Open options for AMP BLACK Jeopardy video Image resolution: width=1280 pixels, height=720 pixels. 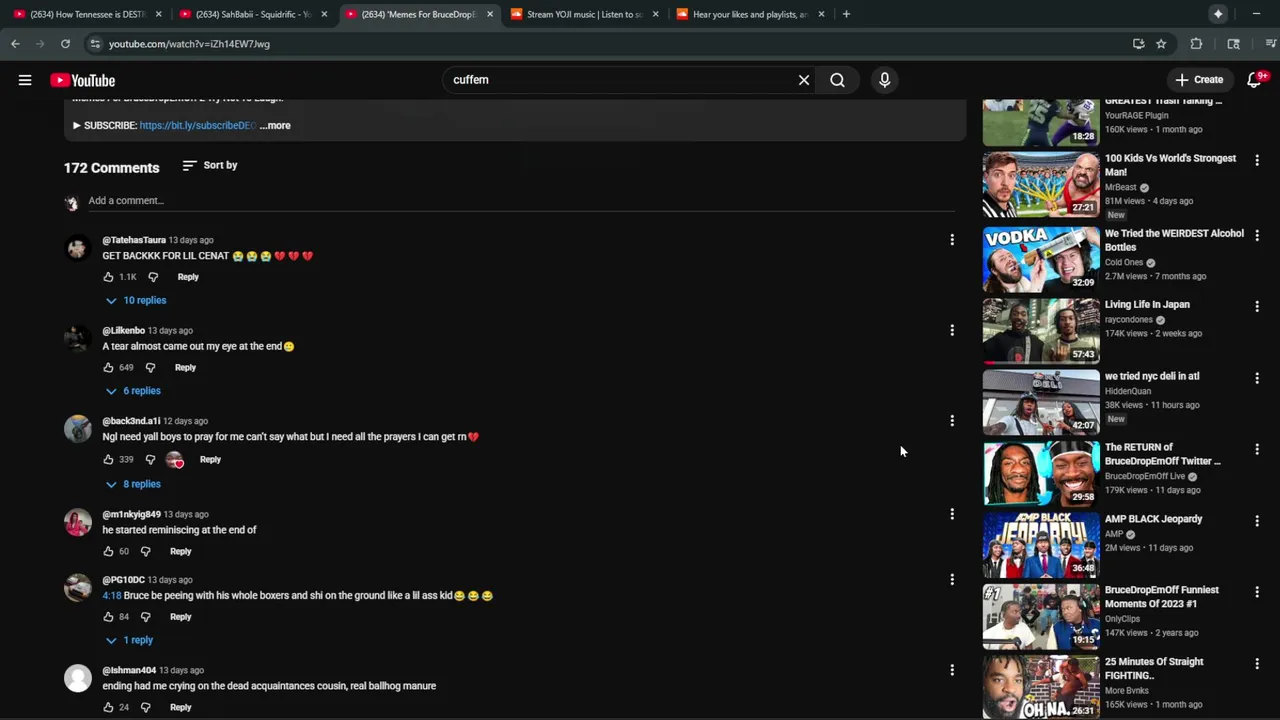[1257, 521]
